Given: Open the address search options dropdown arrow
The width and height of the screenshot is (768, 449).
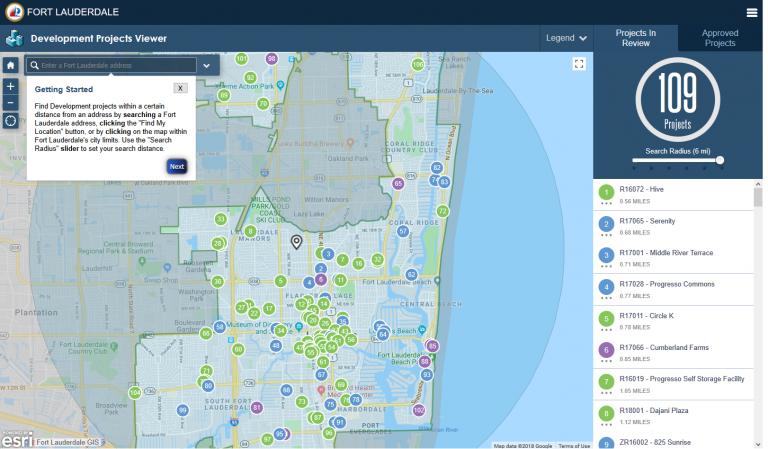Looking at the screenshot, I should pos(206,65).
